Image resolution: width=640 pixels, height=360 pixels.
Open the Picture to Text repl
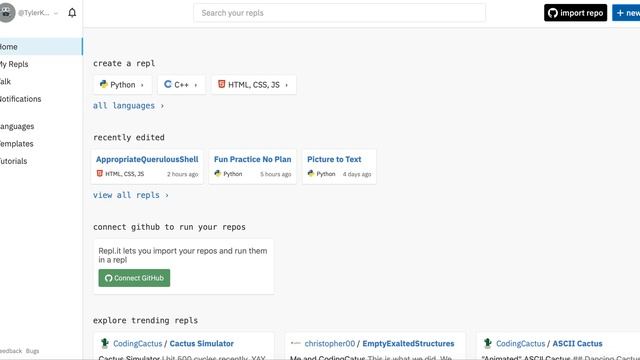(334, 159)
